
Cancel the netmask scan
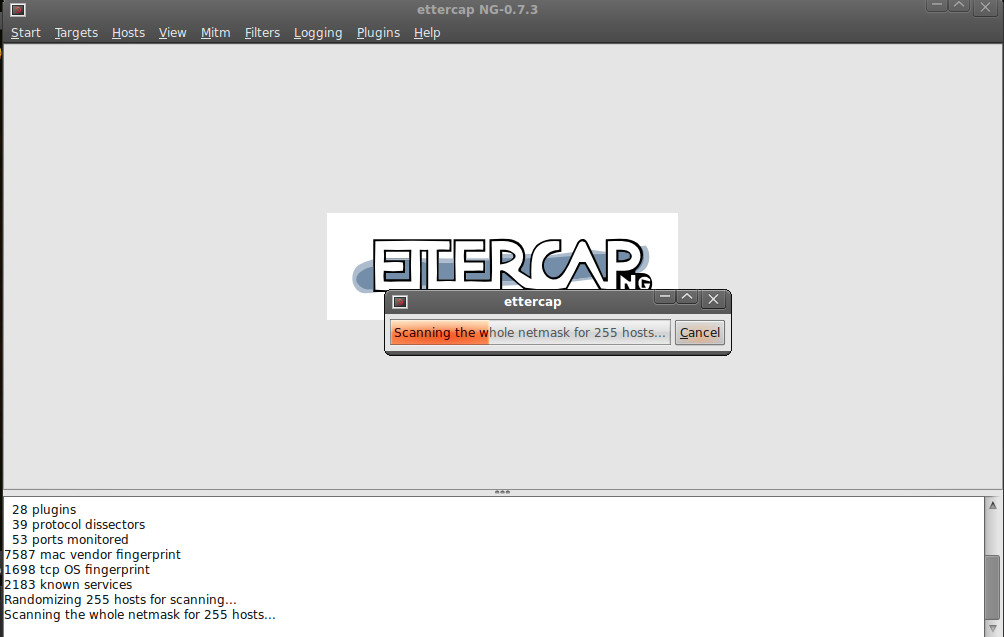(700, 332)
